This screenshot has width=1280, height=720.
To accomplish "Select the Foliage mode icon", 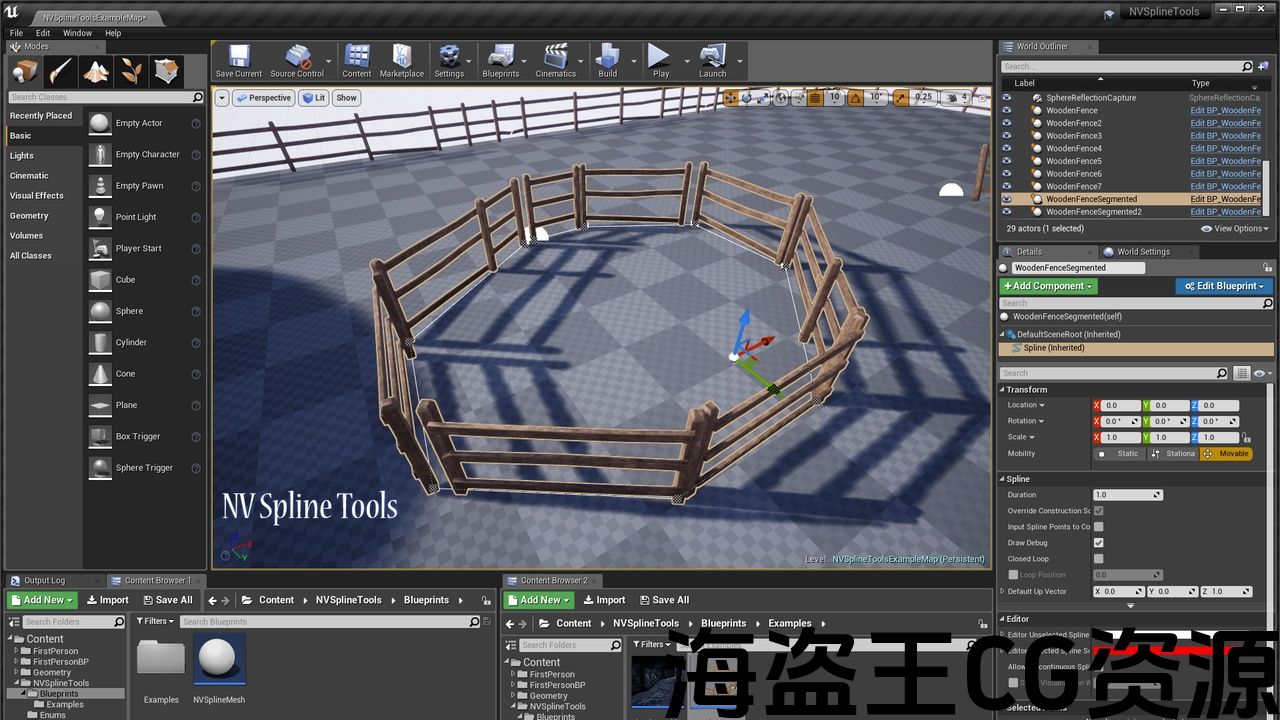I will pos(131,71).
